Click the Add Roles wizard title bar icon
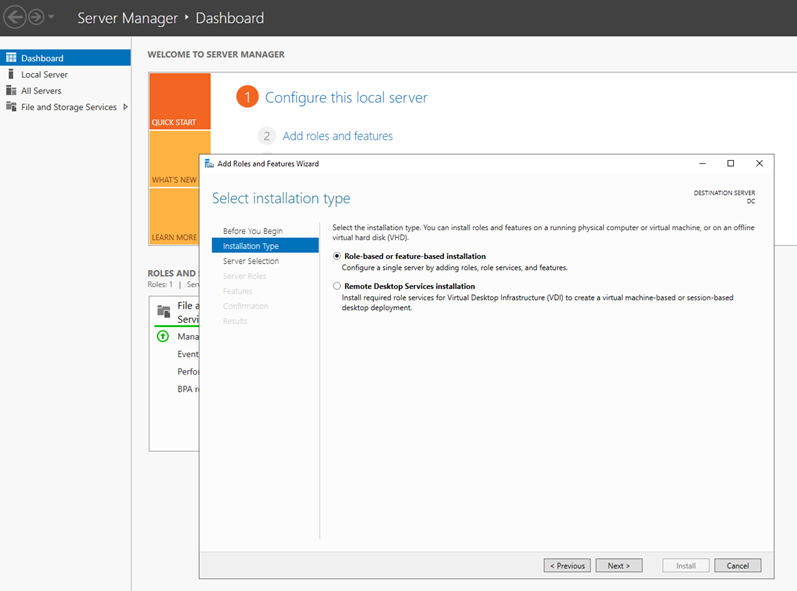Image resolution: width=797 pixels, height=591 pixels. click(x=209, y=163)
